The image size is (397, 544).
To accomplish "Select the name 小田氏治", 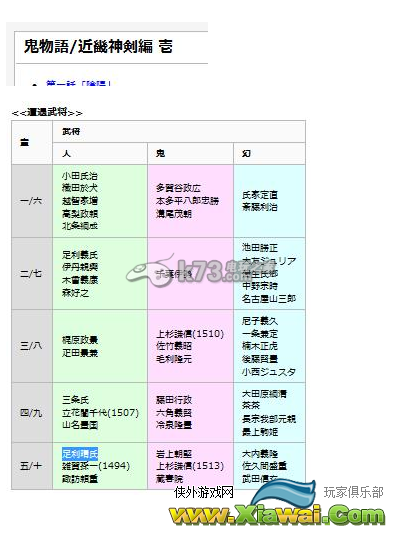I will 80,176.
